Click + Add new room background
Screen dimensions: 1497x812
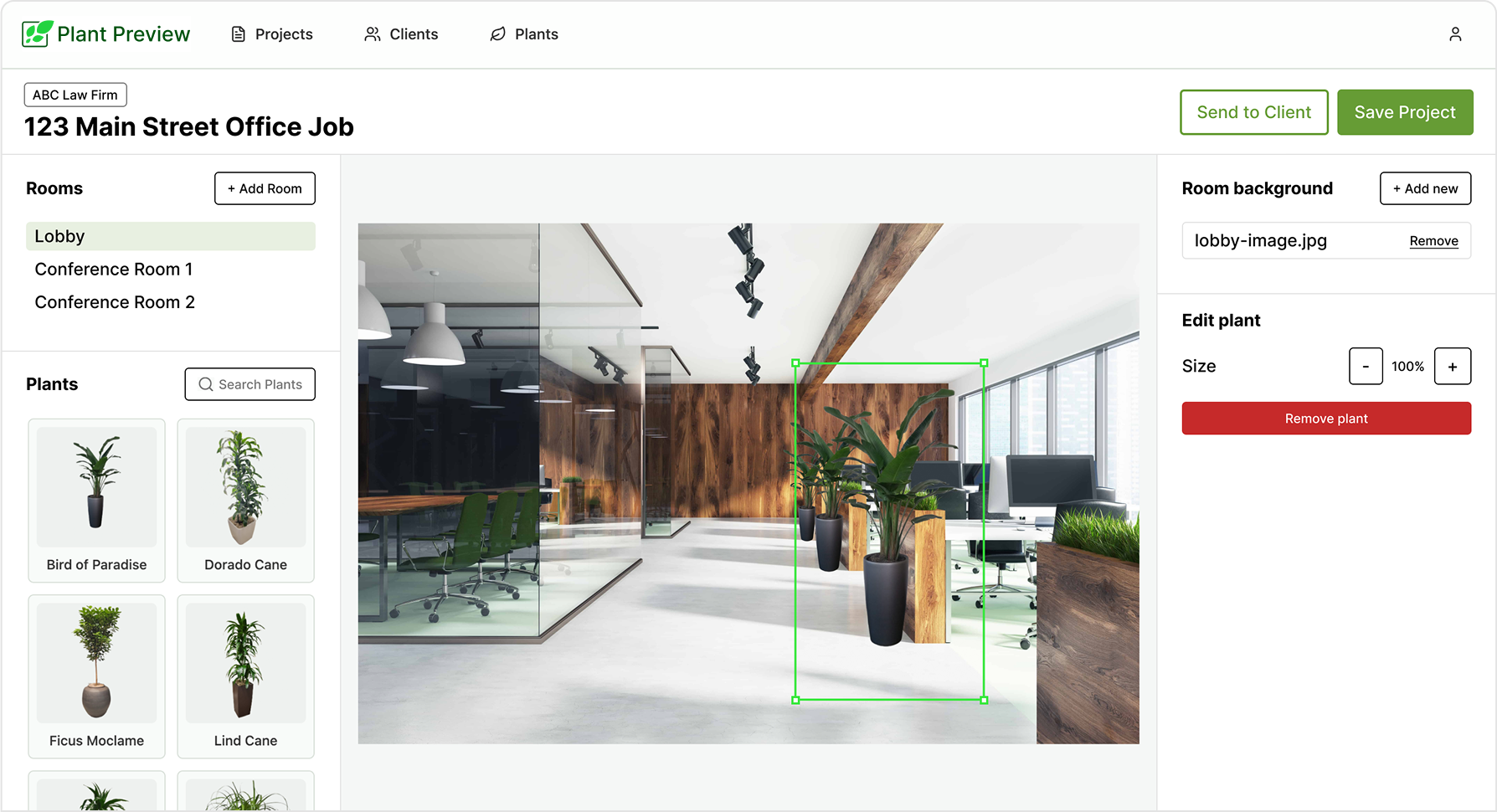1425,188
